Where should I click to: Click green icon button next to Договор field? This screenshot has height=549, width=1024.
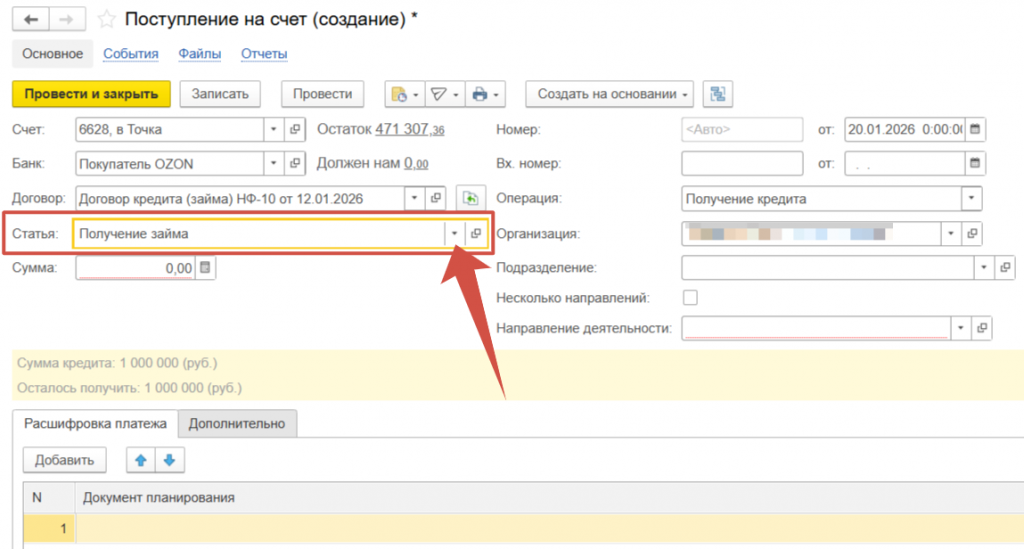[469, 198]
